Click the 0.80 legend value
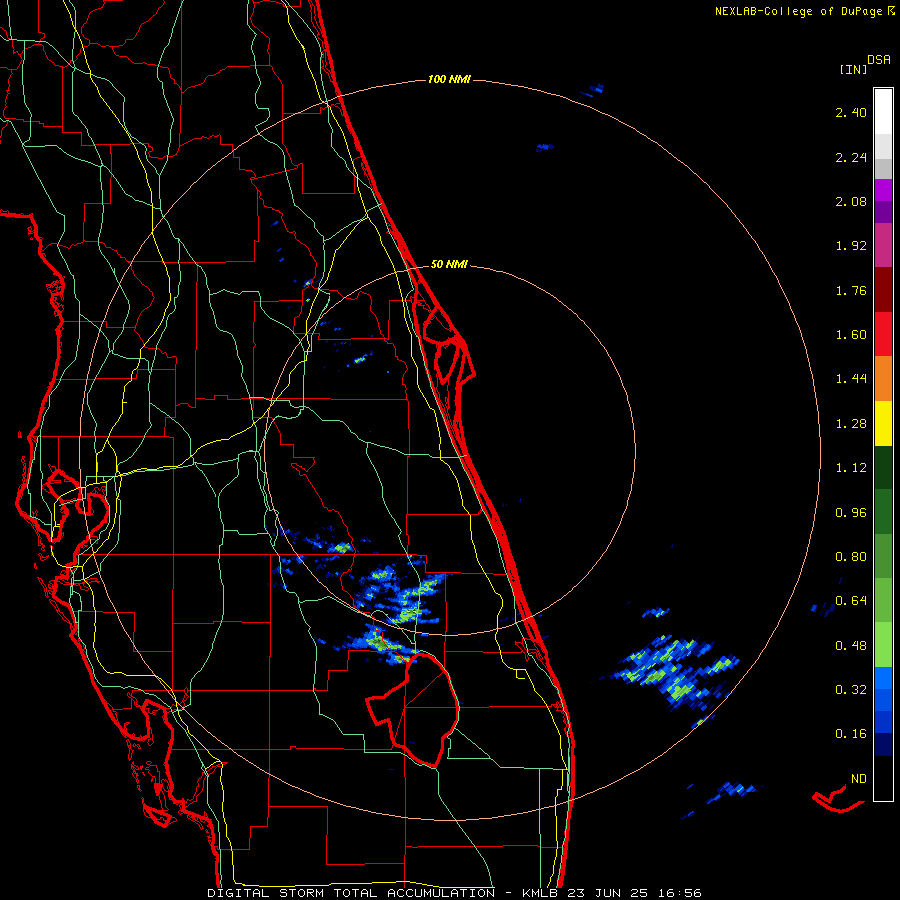 851,557
